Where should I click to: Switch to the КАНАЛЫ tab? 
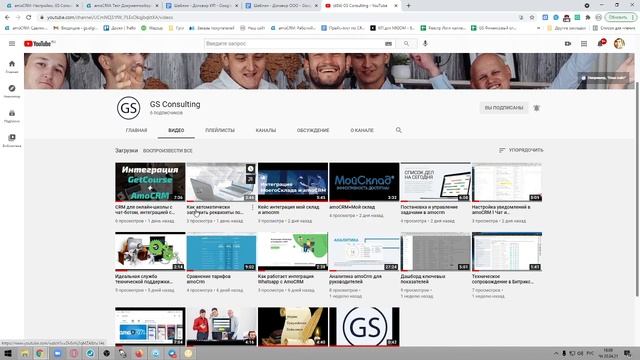tap(266, 130)
